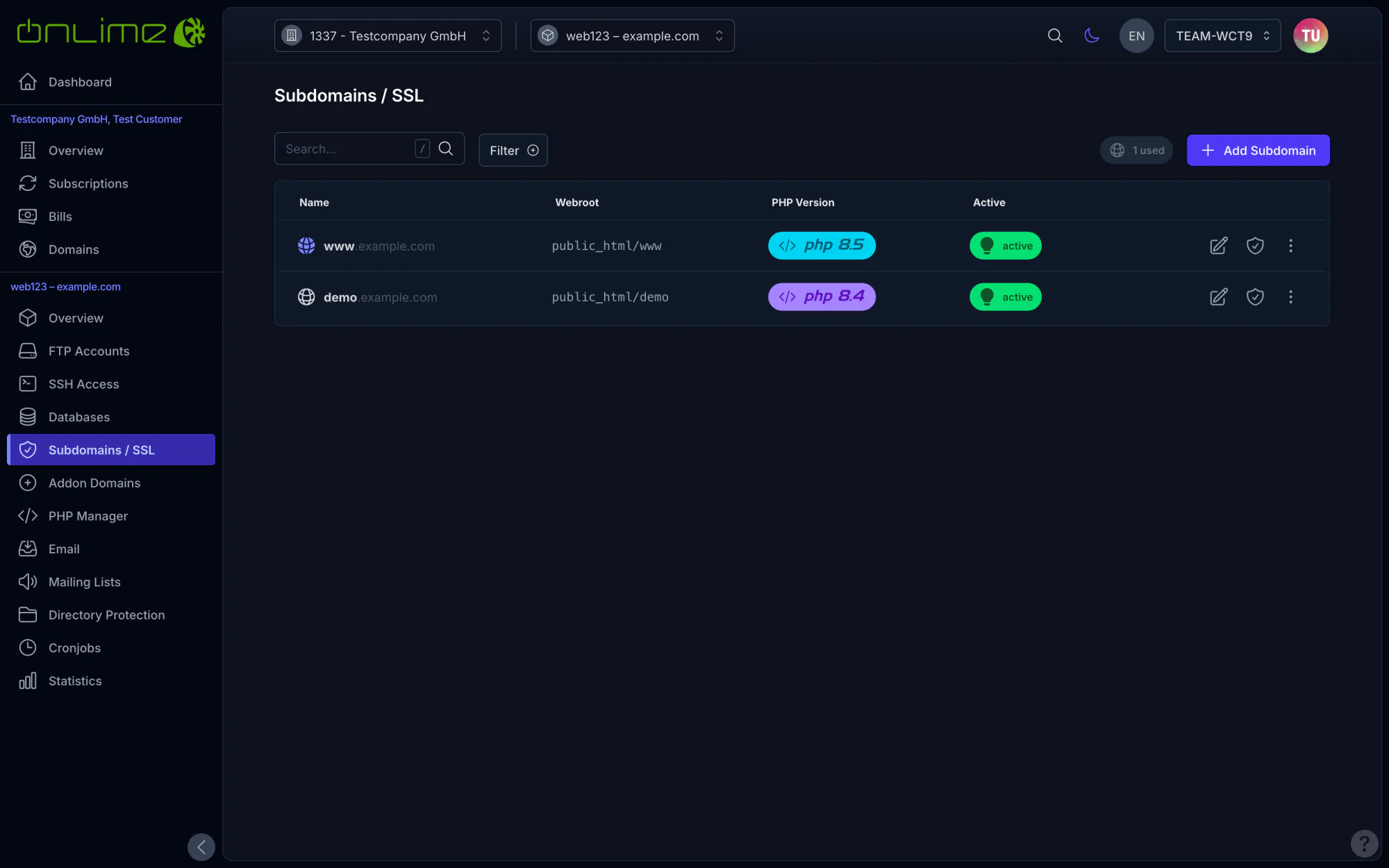The image size is (1389, 868).
Task: Click the php 8.5 version badge
Action: pyautogui.click(x=822, y=246)
